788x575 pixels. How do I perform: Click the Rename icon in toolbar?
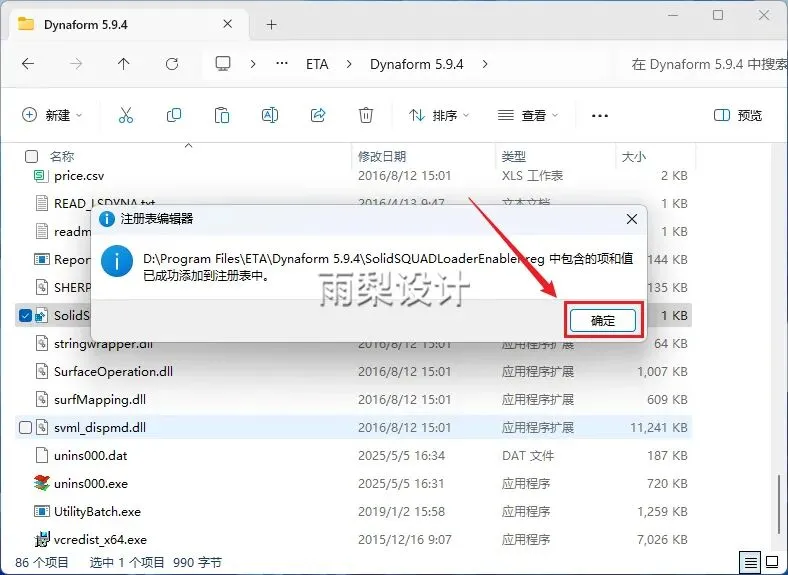click(x=270, y=115)
